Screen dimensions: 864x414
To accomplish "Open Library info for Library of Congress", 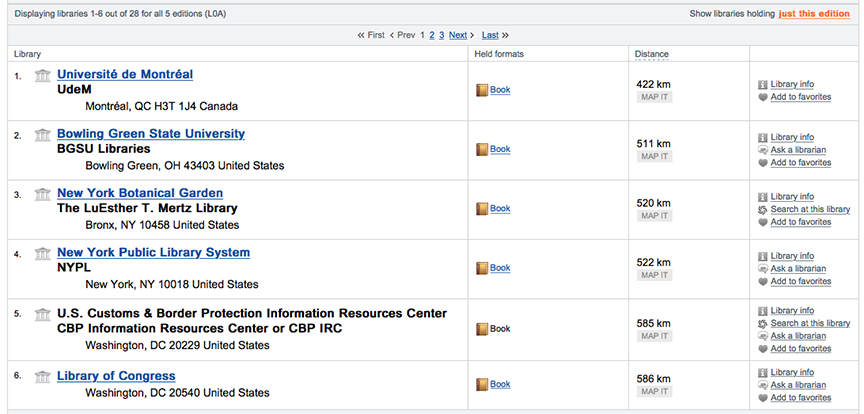I will [x=792, y=373].
